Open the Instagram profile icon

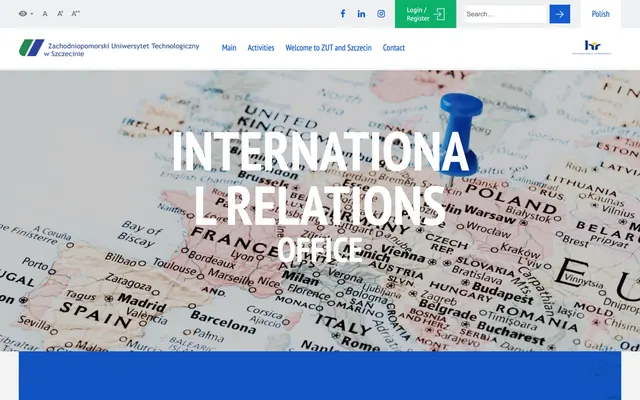(381, 14)
